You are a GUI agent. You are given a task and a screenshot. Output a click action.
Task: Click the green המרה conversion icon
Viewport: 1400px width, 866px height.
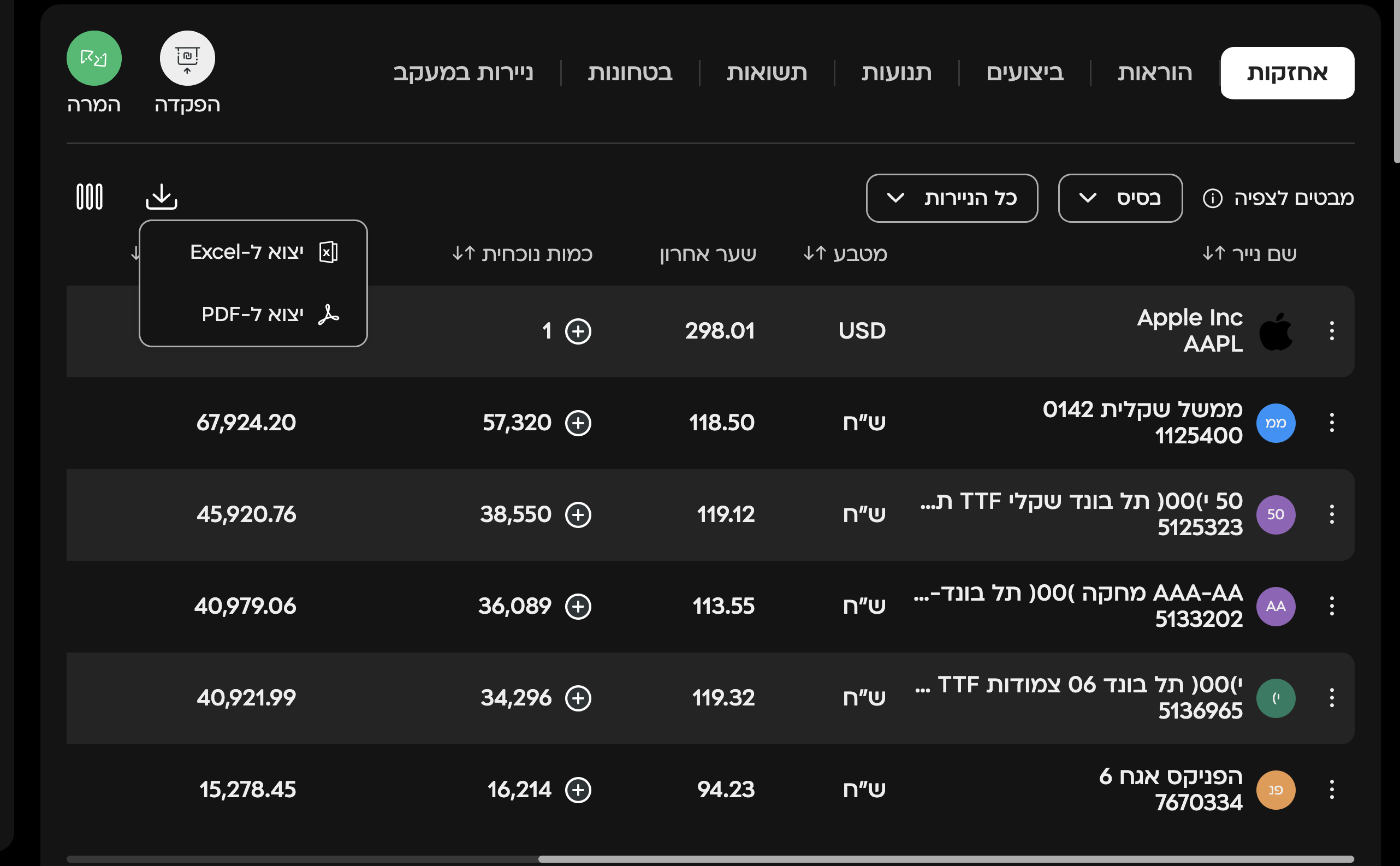(x=94, y=58)
